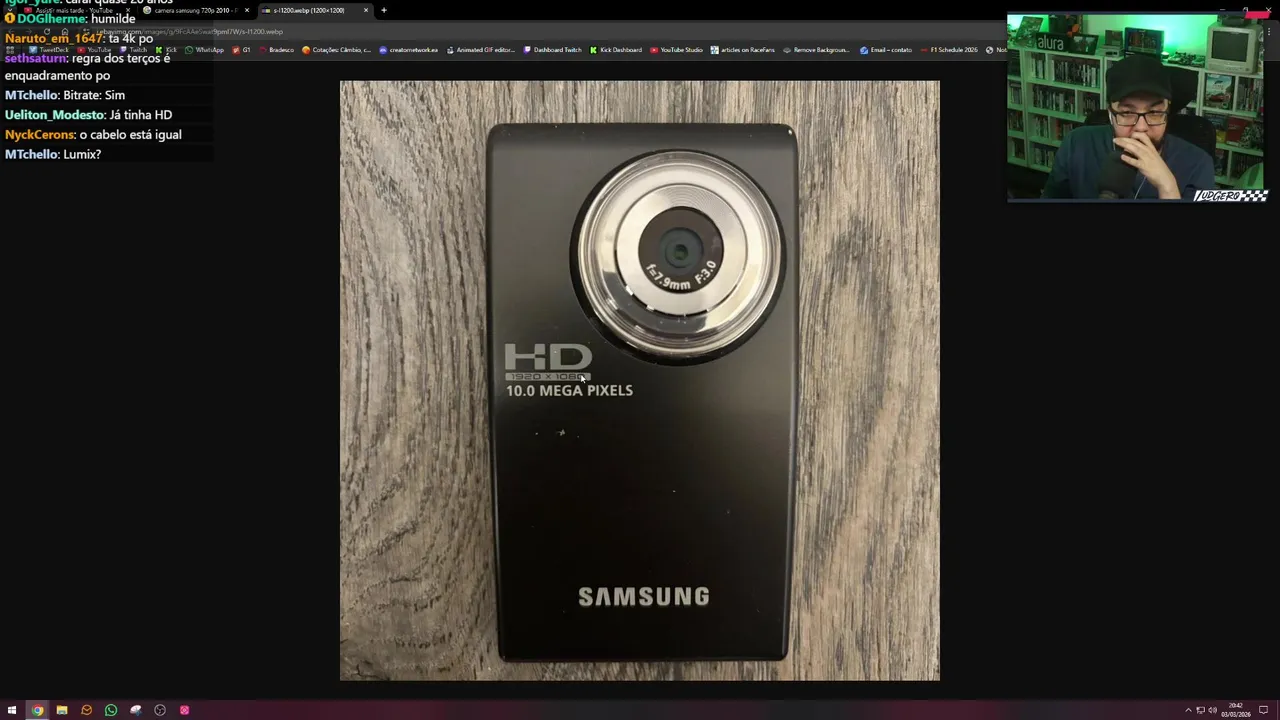Click chat username DOGIherme
This screenshot has height=720, width=1280.
(x=51, y=19)
